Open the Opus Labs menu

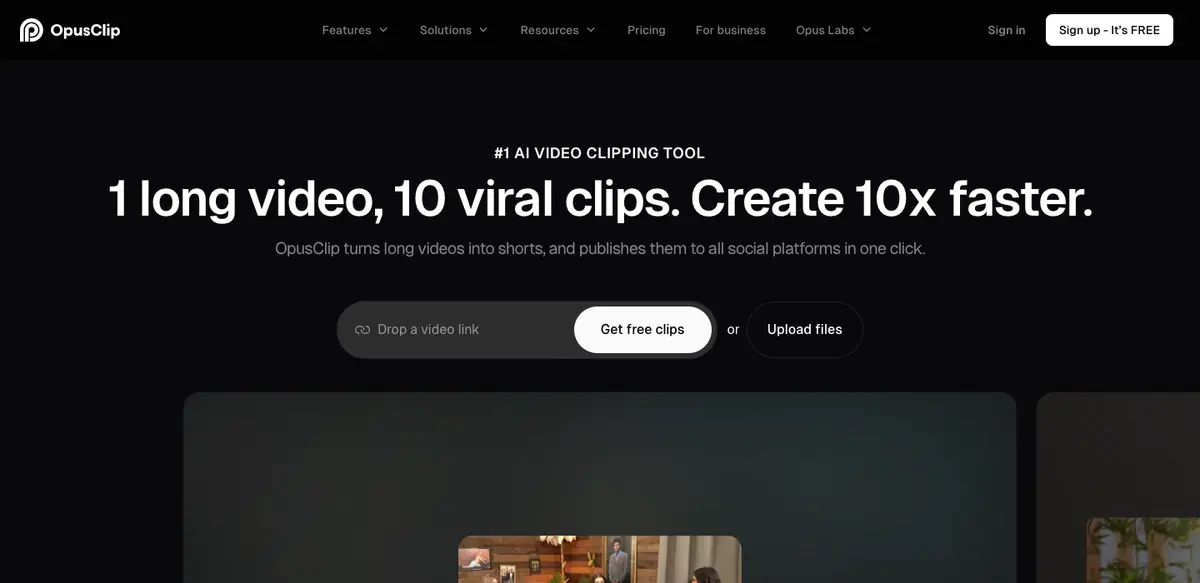834,30
